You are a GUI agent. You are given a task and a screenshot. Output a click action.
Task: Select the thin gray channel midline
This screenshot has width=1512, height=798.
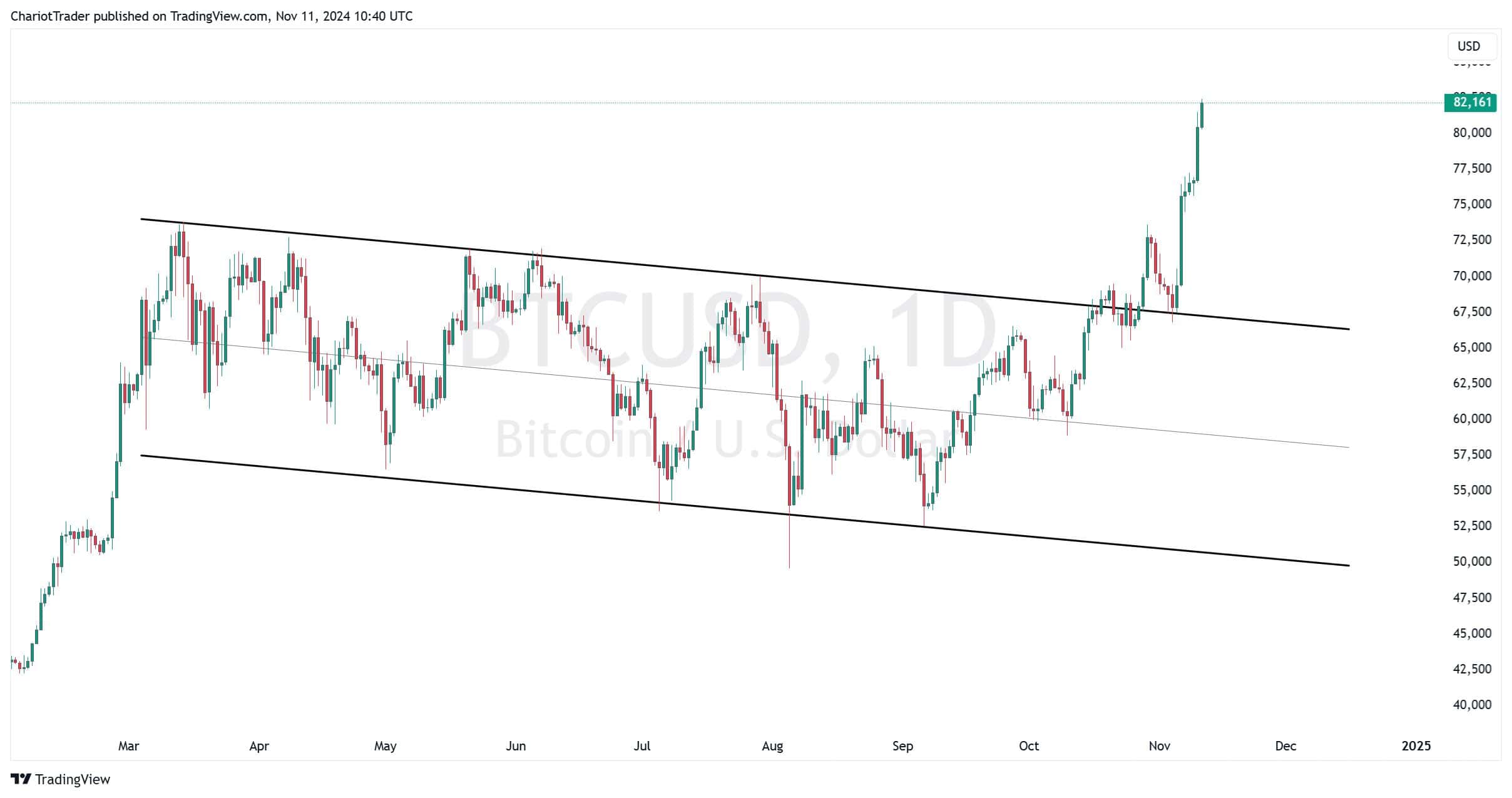(745, 392)
